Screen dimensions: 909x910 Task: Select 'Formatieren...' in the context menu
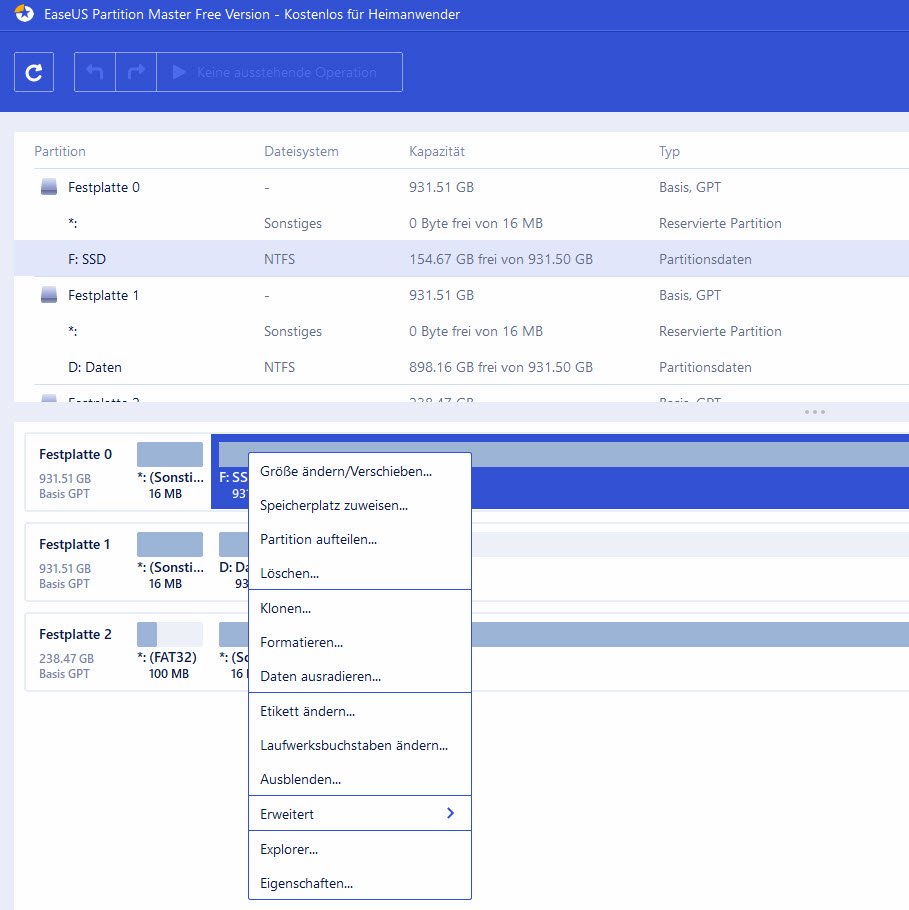(301, 642)
